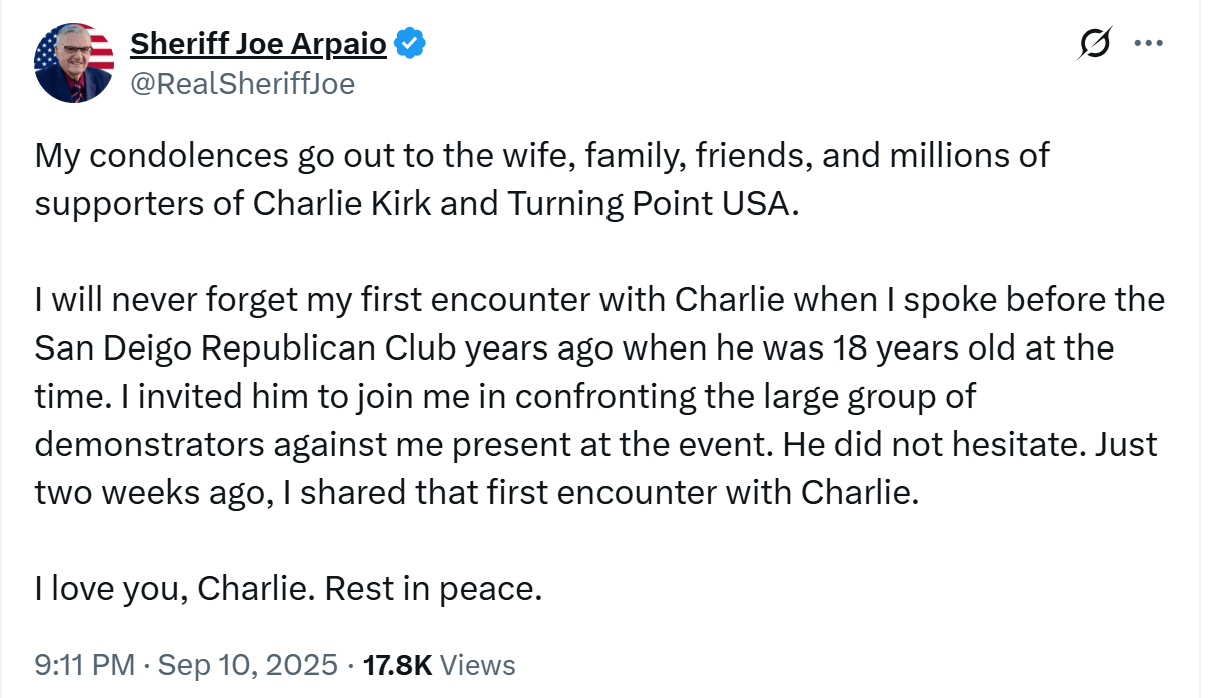Click the word Views beside the count
The height and width of the screenshot is (698, 1210).
pos(478,665)
